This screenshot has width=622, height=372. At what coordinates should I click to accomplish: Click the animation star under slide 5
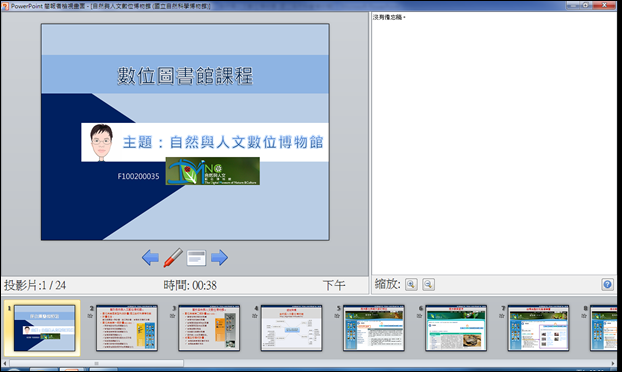(337, 316)
